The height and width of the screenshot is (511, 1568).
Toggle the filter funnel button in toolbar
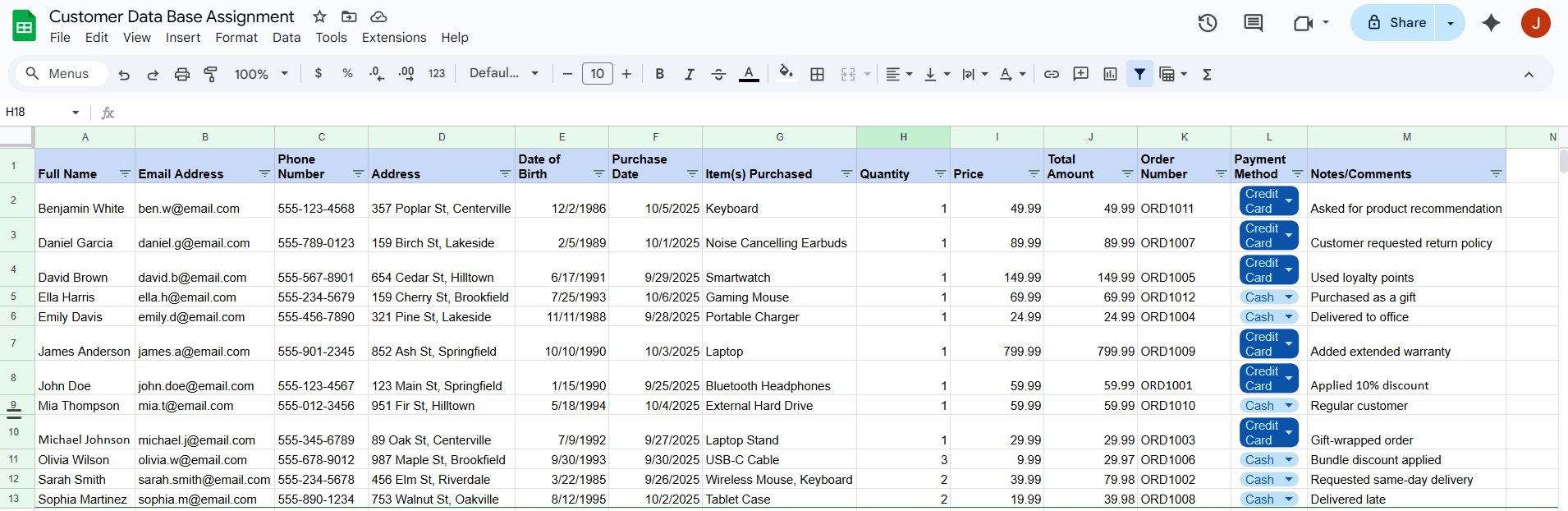pyautogui.click(x=1139, y=74)
